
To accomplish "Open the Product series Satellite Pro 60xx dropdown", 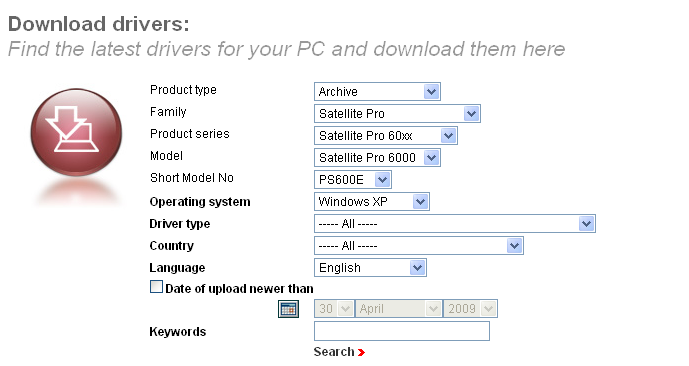I will pyautogui.click(x=386, y=135).
